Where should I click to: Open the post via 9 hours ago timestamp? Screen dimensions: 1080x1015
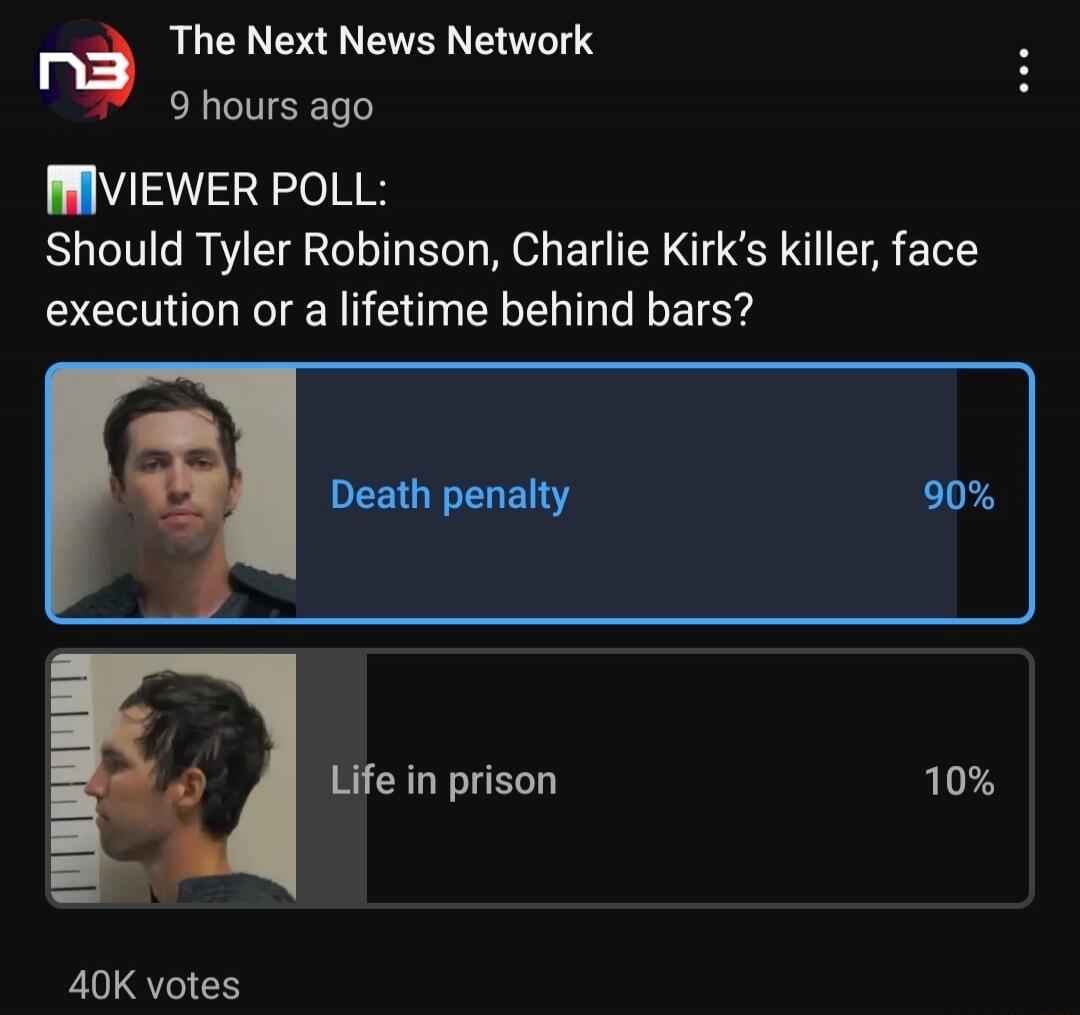tap(271, 107)
